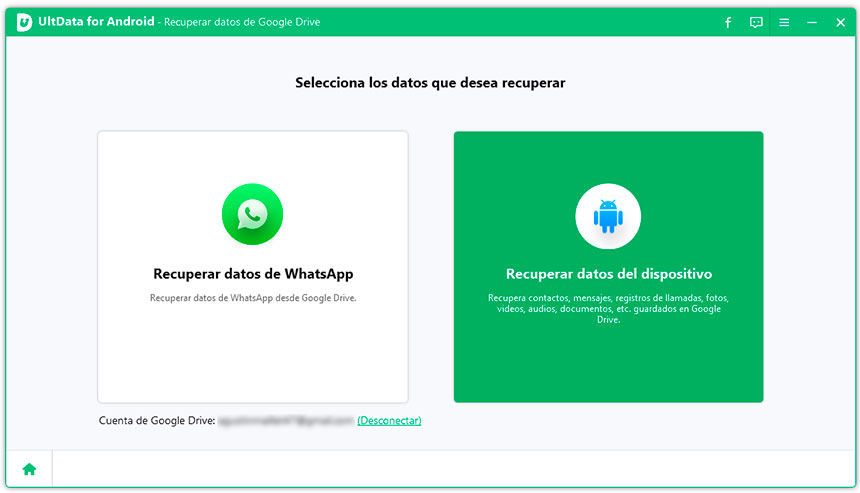Click the Desconectar link
The width and height of the screenshot is (860, 493).
click(389, 421)
